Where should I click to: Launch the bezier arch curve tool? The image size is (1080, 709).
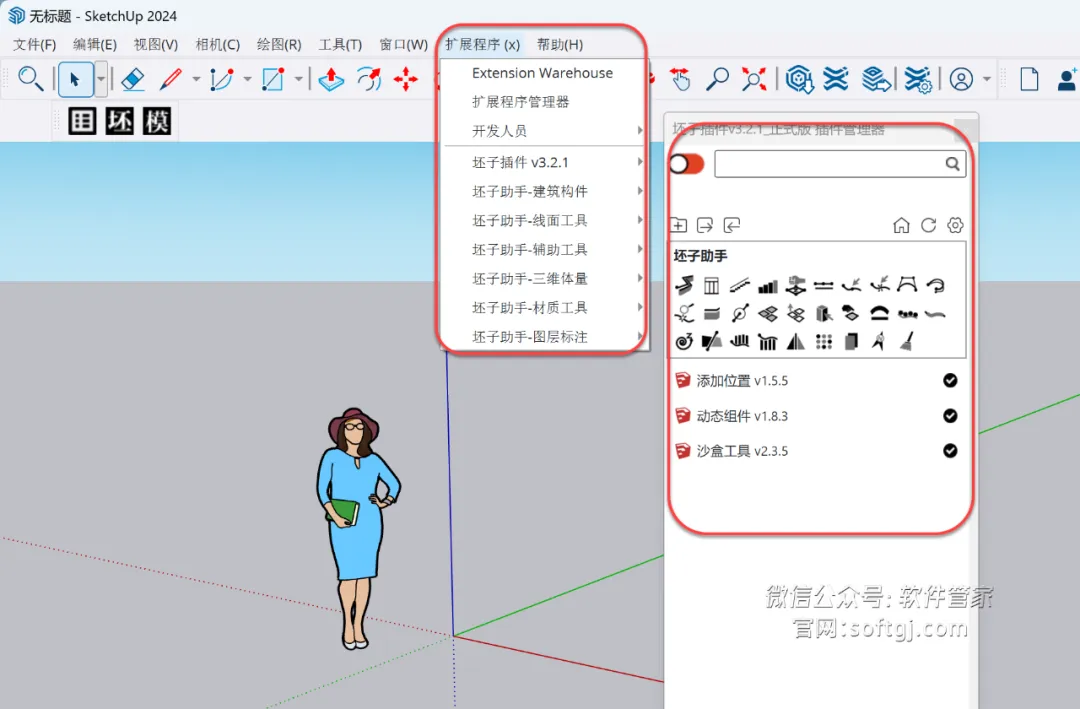(x=907, y=285)
